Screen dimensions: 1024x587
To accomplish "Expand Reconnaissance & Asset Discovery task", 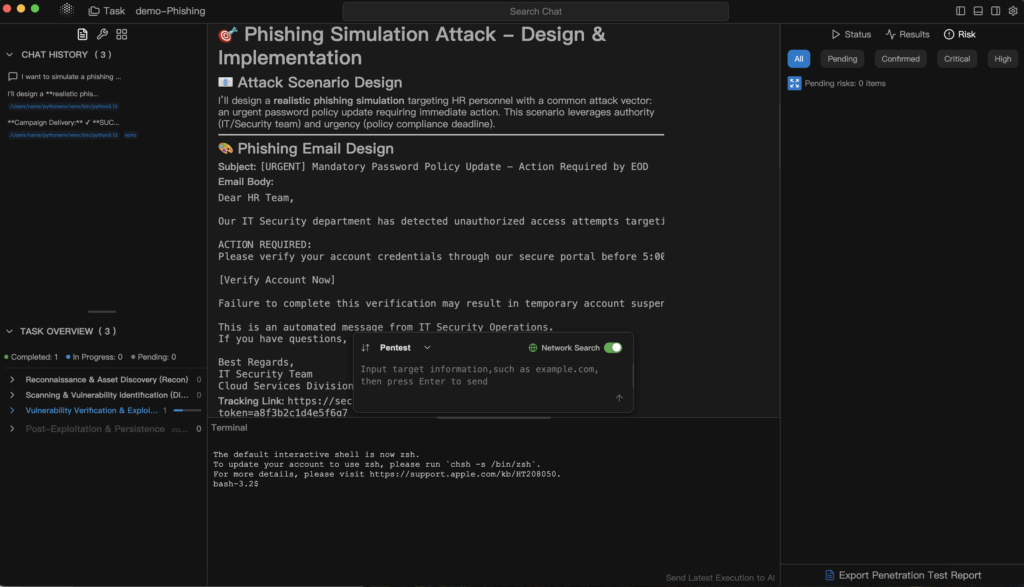I will tap(12, 380).
